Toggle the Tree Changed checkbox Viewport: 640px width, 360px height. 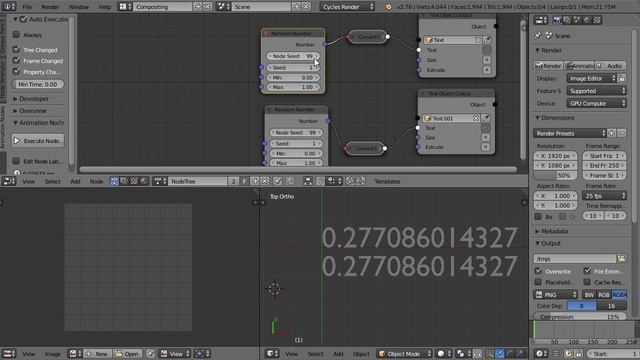(16, 49)
